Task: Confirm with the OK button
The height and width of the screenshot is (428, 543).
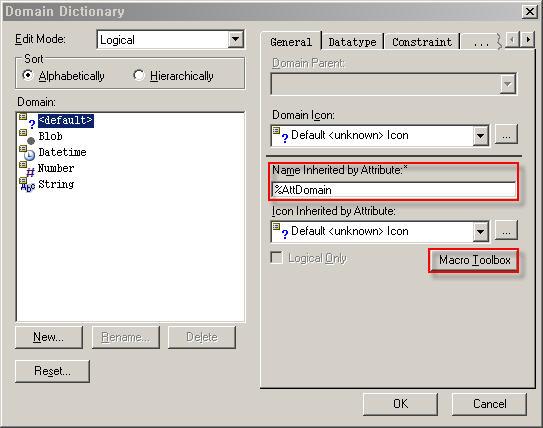Action: point(400,404)
